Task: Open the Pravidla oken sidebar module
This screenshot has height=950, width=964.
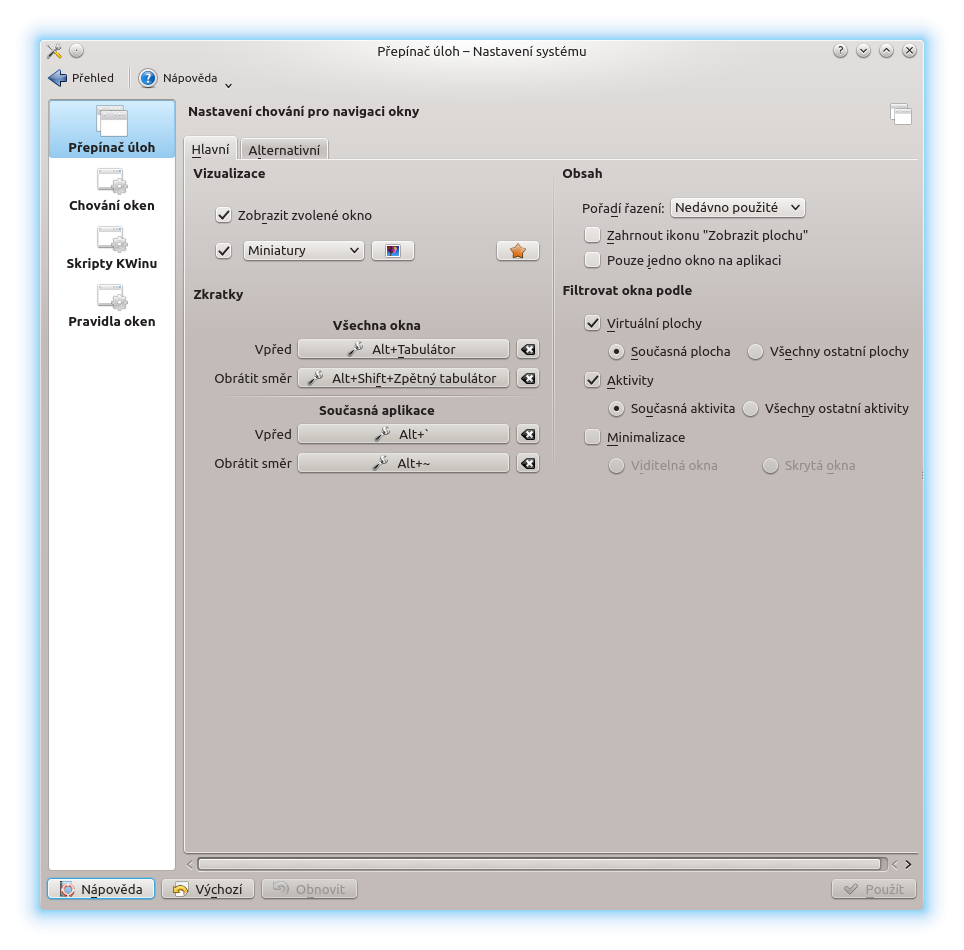Action: [112, 306]
